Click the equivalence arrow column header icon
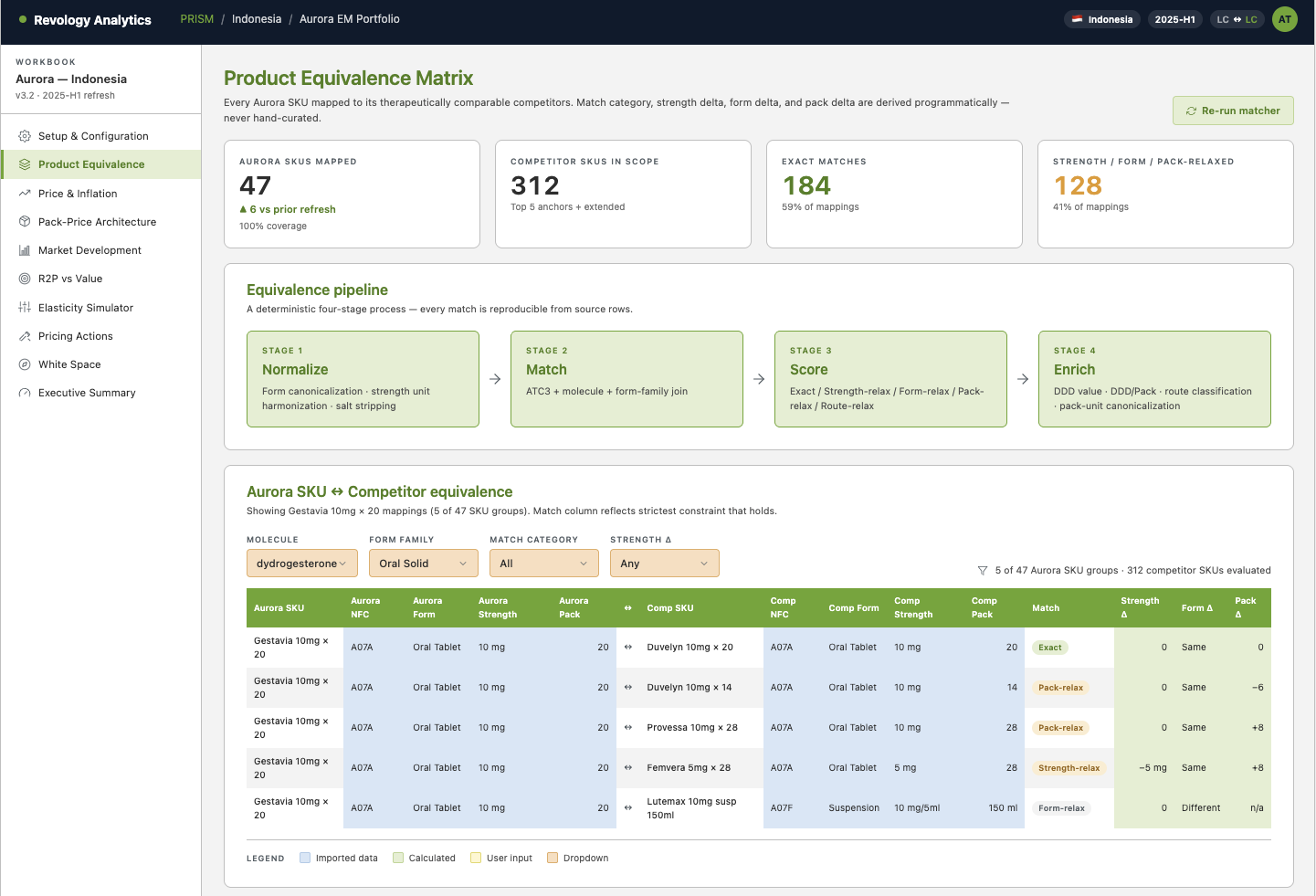1316x896 pixels. 628,607
